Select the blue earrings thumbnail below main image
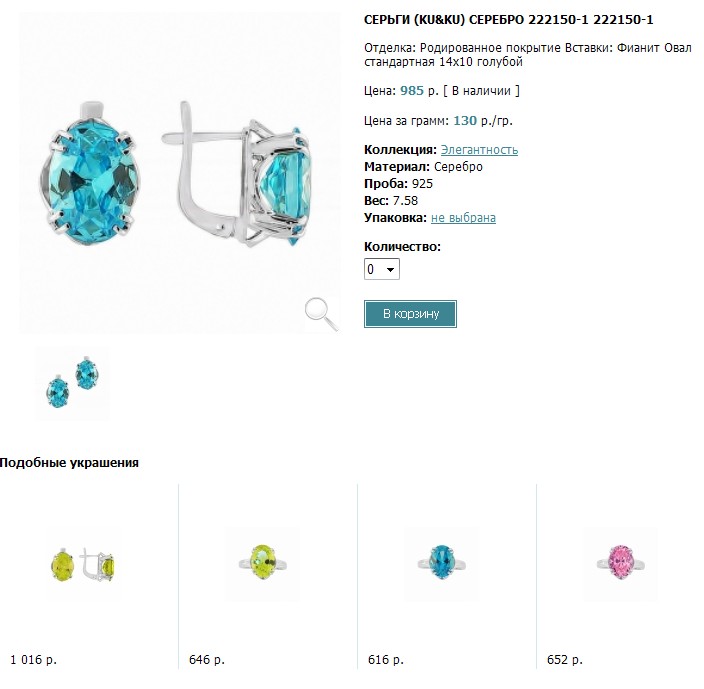This screenshot has height=689, width=704. point(72,385)
